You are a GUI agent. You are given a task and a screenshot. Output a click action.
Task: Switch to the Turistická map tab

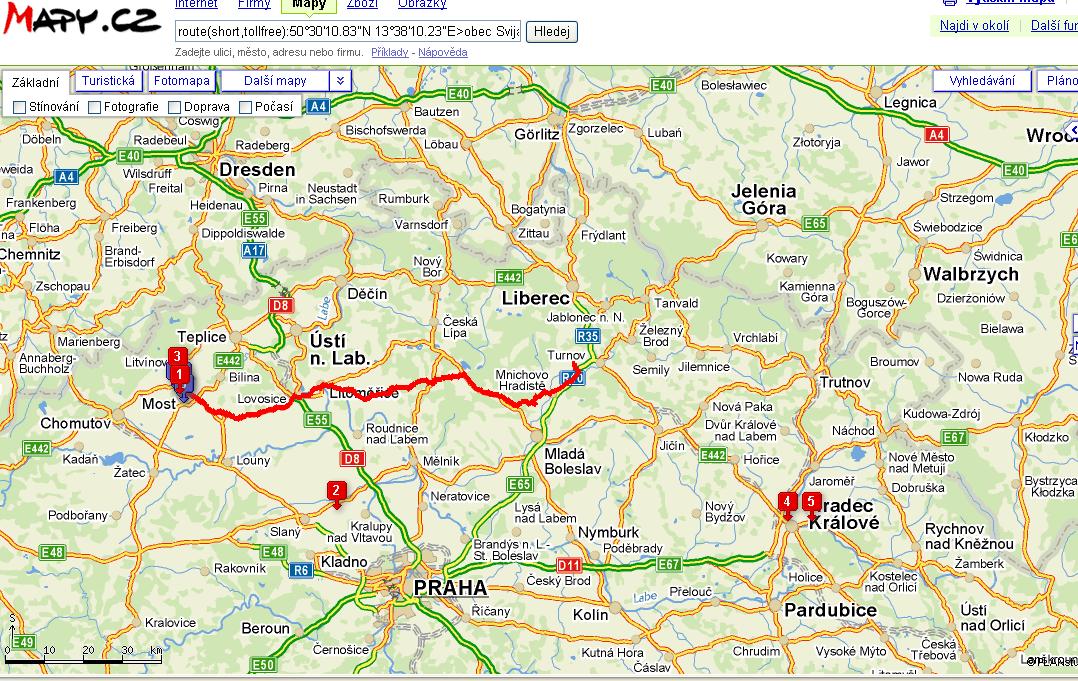pos(109,81)
